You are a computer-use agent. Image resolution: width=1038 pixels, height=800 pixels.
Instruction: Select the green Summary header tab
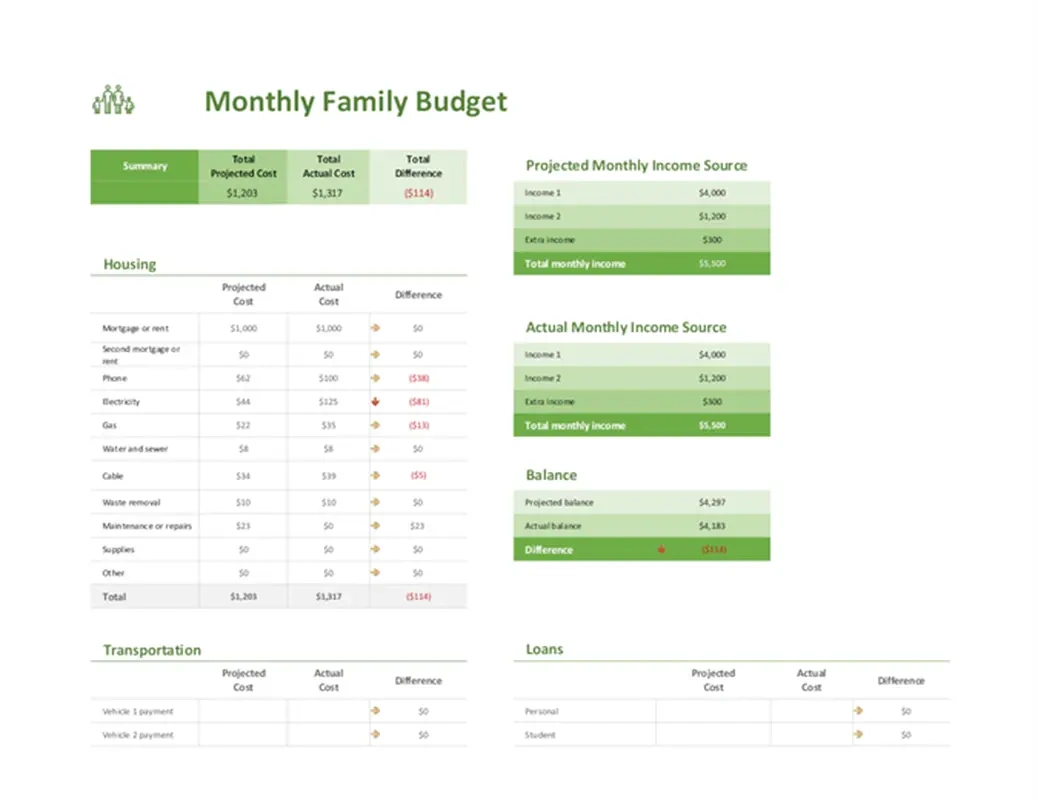click(144, 166)
